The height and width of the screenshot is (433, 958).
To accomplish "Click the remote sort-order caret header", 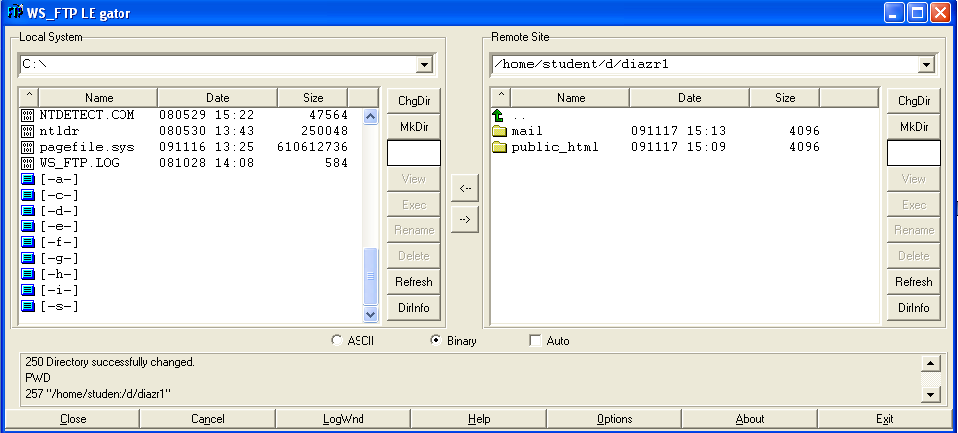I will (x=501, y=97).
